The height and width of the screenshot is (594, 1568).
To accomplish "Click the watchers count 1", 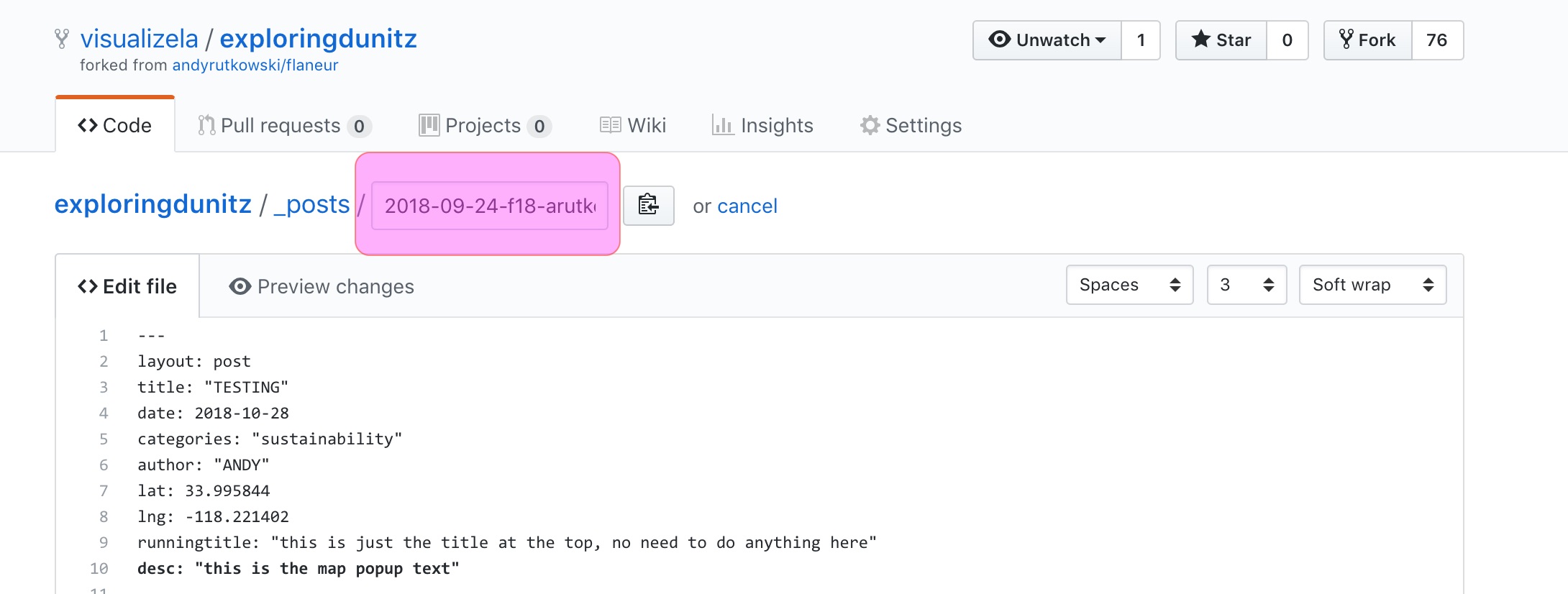I will (x=1141, y=40).
